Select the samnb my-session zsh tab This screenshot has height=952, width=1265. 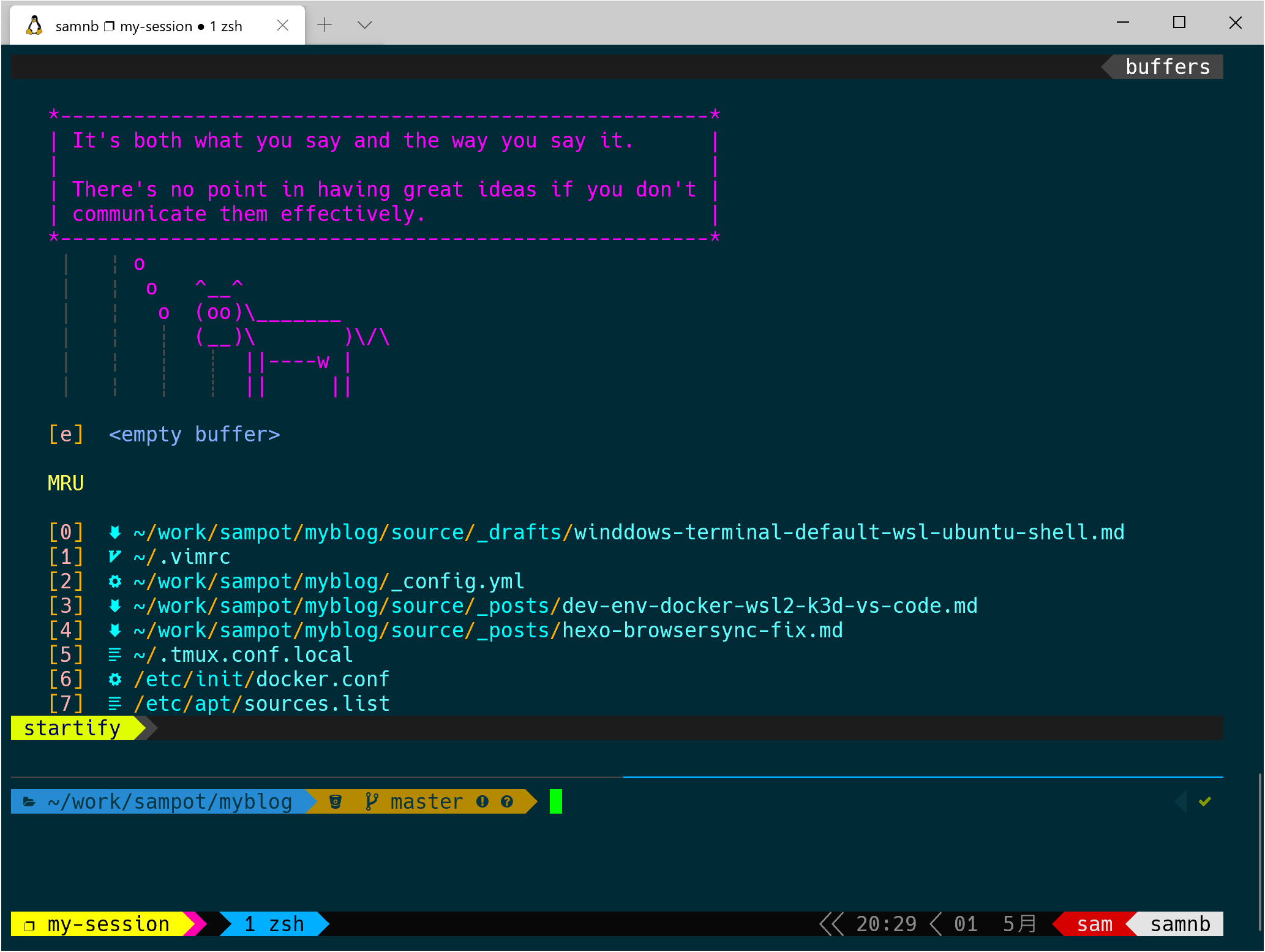[149, 26]
